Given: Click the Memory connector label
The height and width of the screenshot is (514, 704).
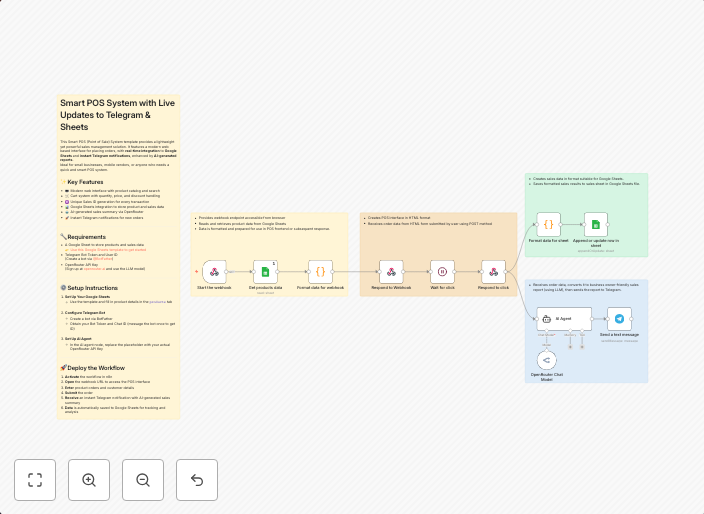Looking at the screenshot, I should [x=570, y=335].
